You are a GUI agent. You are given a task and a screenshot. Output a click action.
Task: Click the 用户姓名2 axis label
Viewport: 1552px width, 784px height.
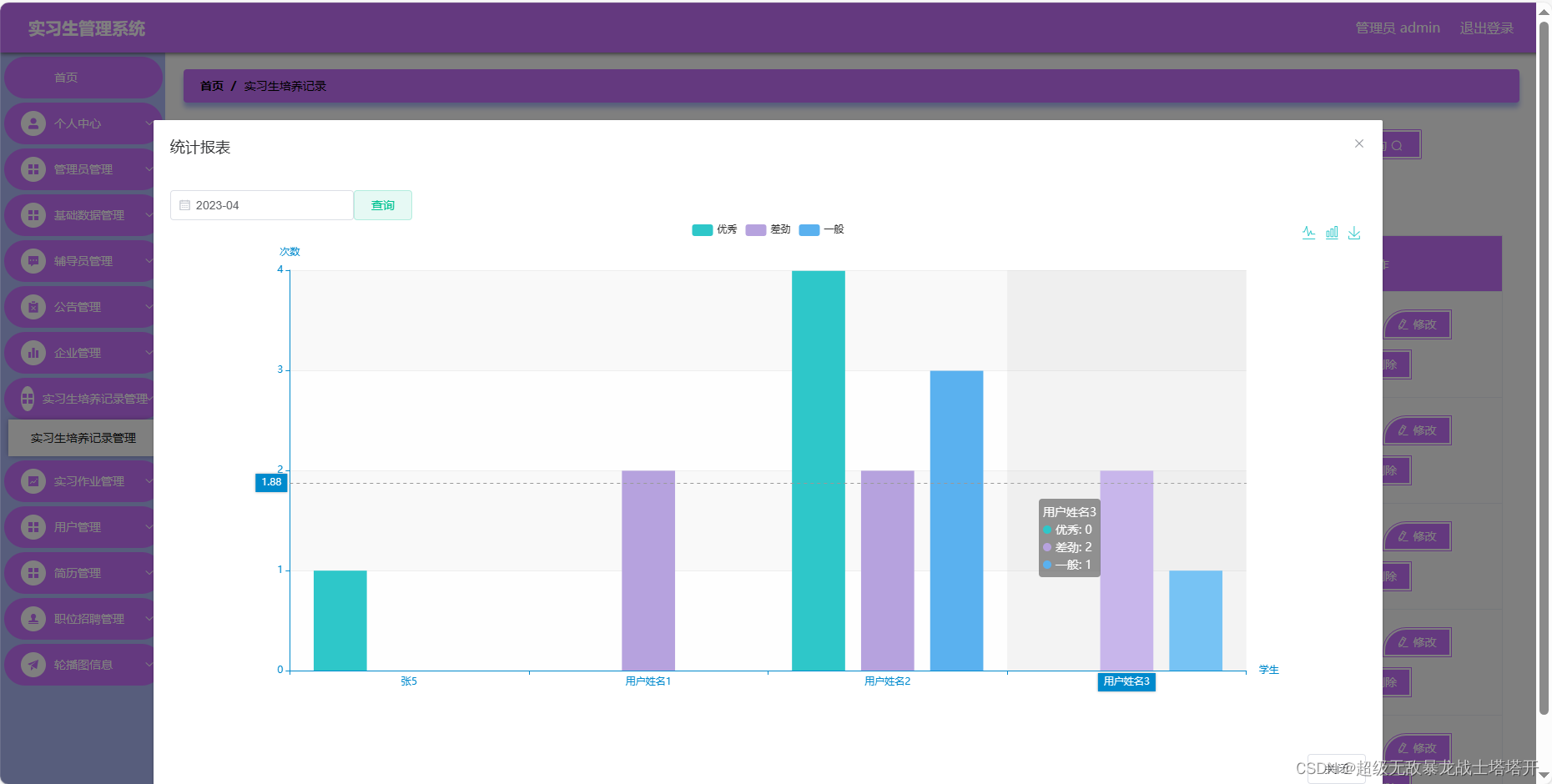[x=887, y=681]
